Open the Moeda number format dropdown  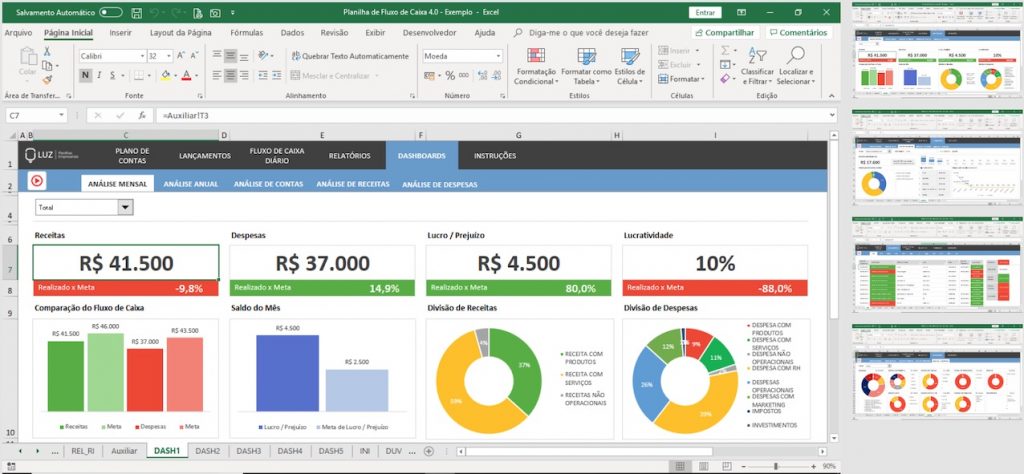pyautogui.click(x=498, y=56)
